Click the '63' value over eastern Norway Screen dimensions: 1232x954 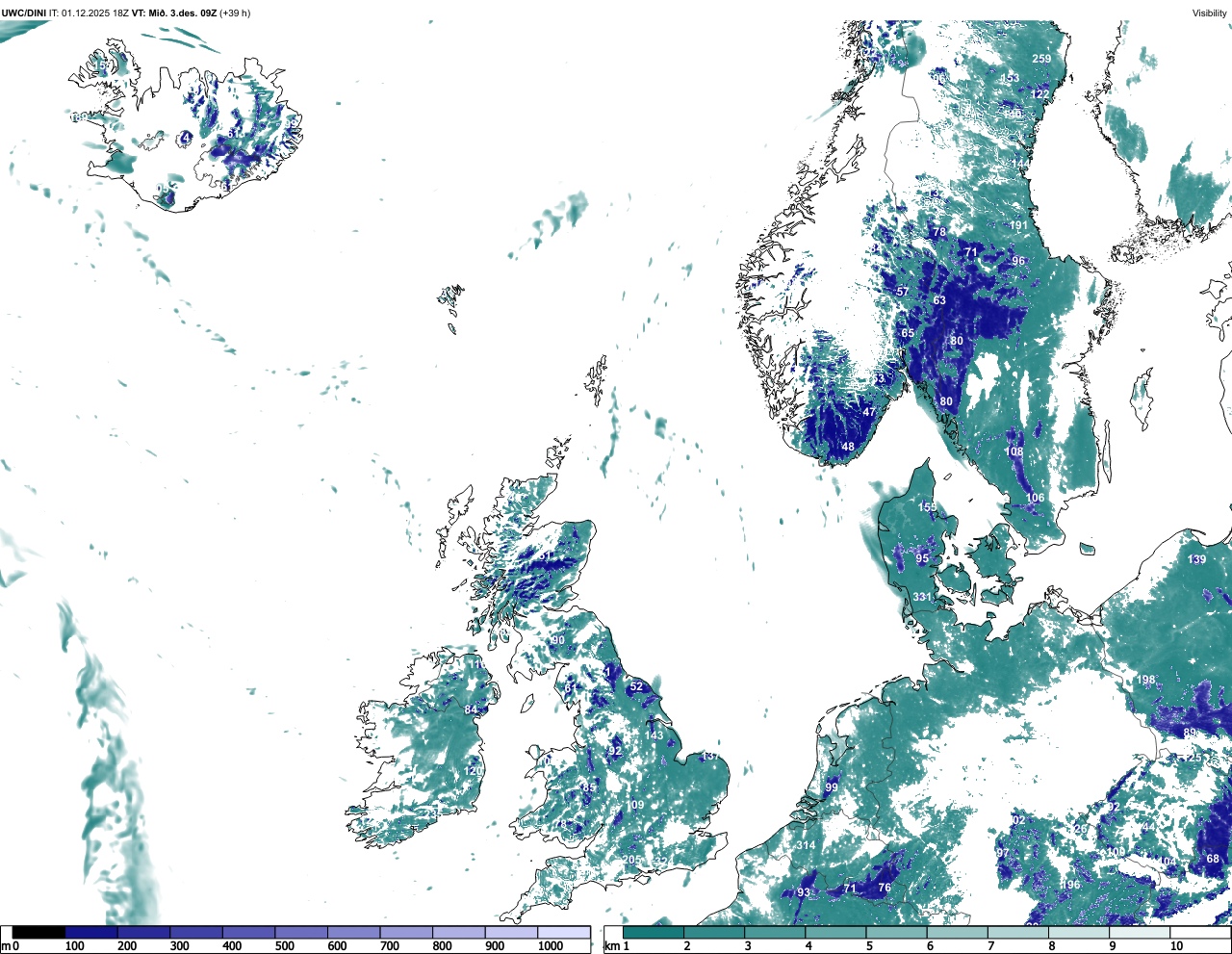click(x=939, y=300)
